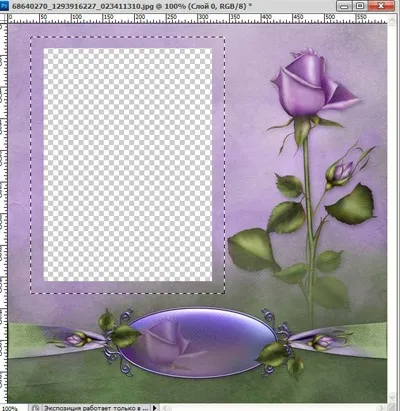
Task: Click the document title bar text
Action: coord(132,6)
